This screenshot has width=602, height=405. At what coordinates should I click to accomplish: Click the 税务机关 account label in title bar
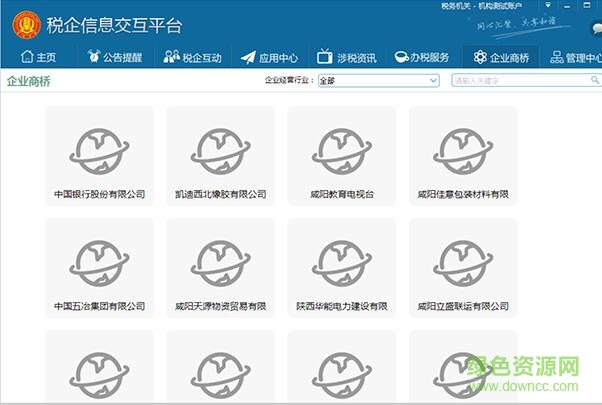[481, 6]
